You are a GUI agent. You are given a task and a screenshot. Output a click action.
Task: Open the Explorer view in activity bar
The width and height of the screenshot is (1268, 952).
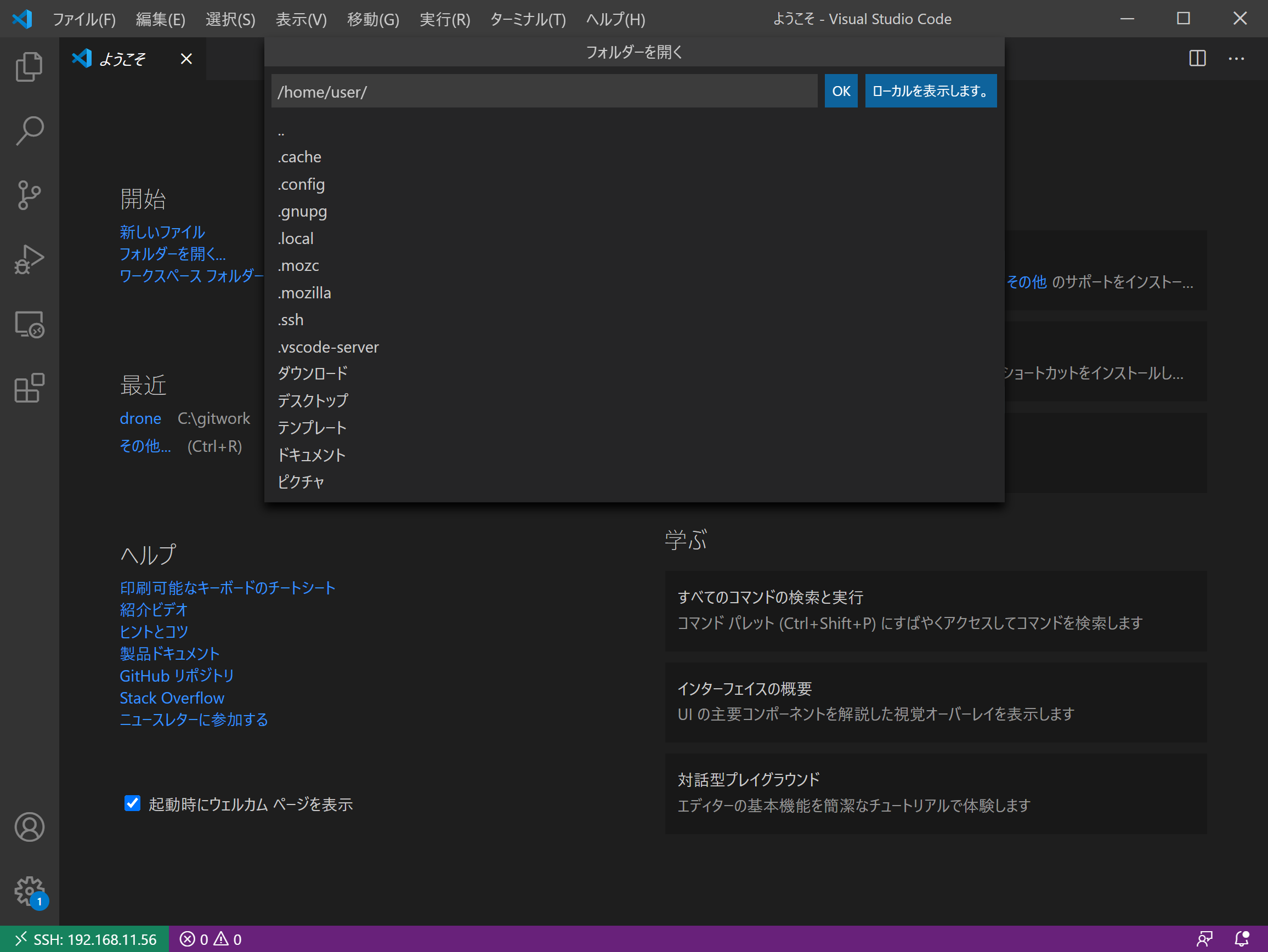(x=29, y=66)
